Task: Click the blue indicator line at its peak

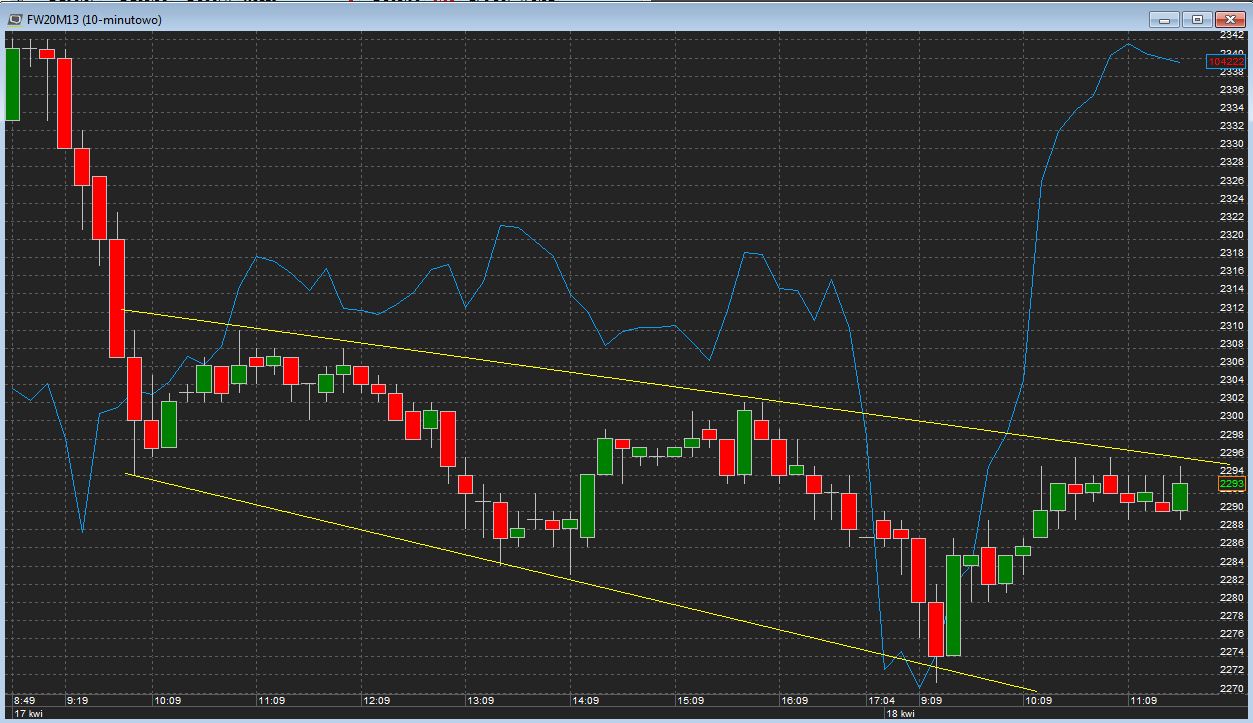Action: [x=1129, y=44]
